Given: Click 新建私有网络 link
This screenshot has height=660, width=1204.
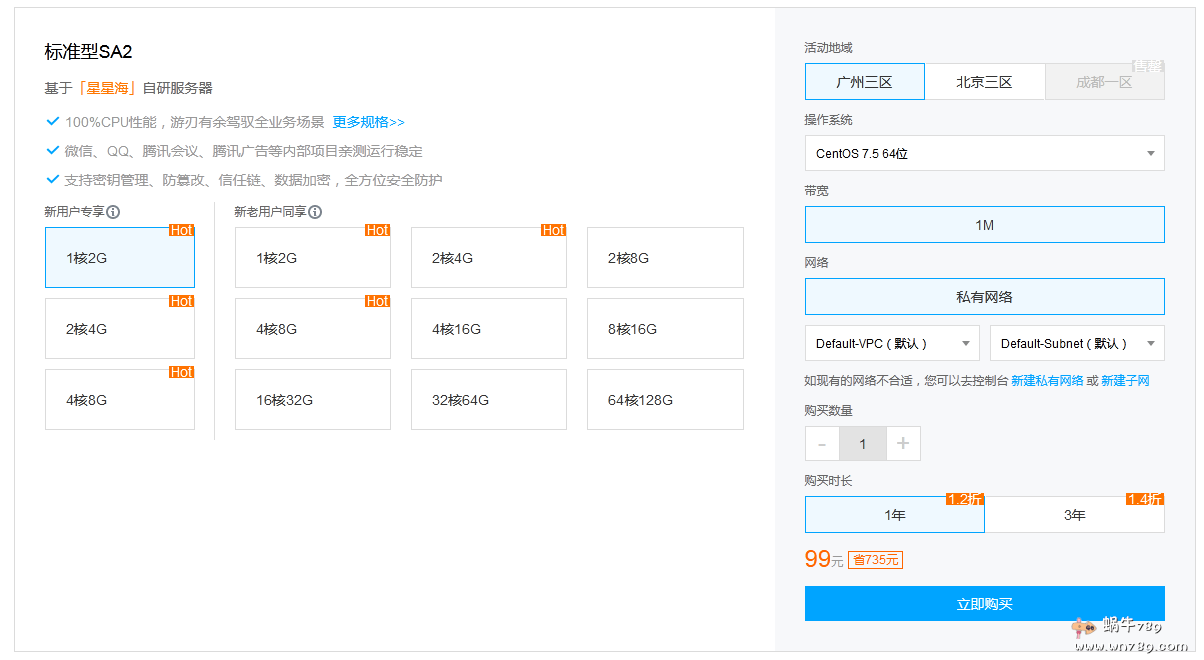Looking at the screenshot, I should point(1047,381).
